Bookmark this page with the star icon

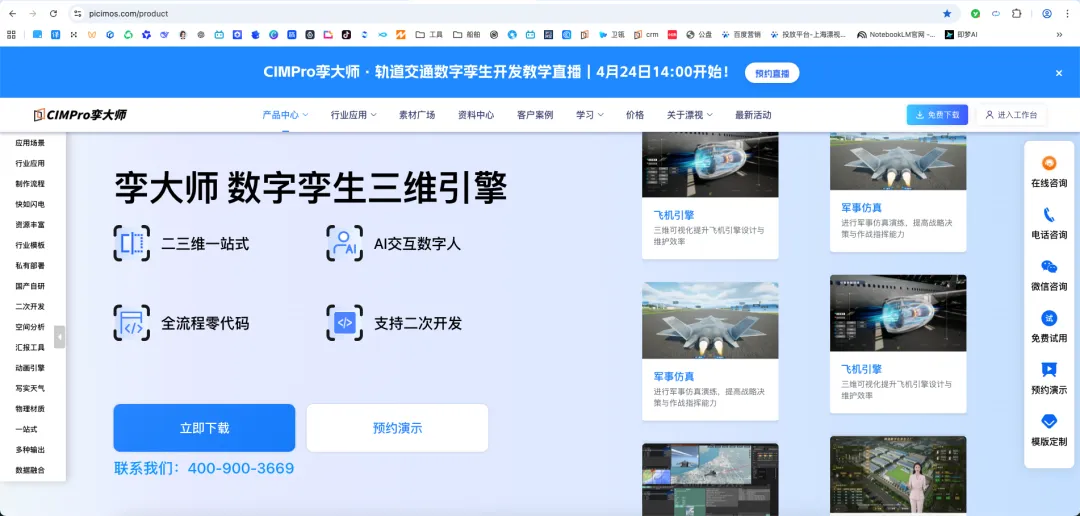click(947, 13)
